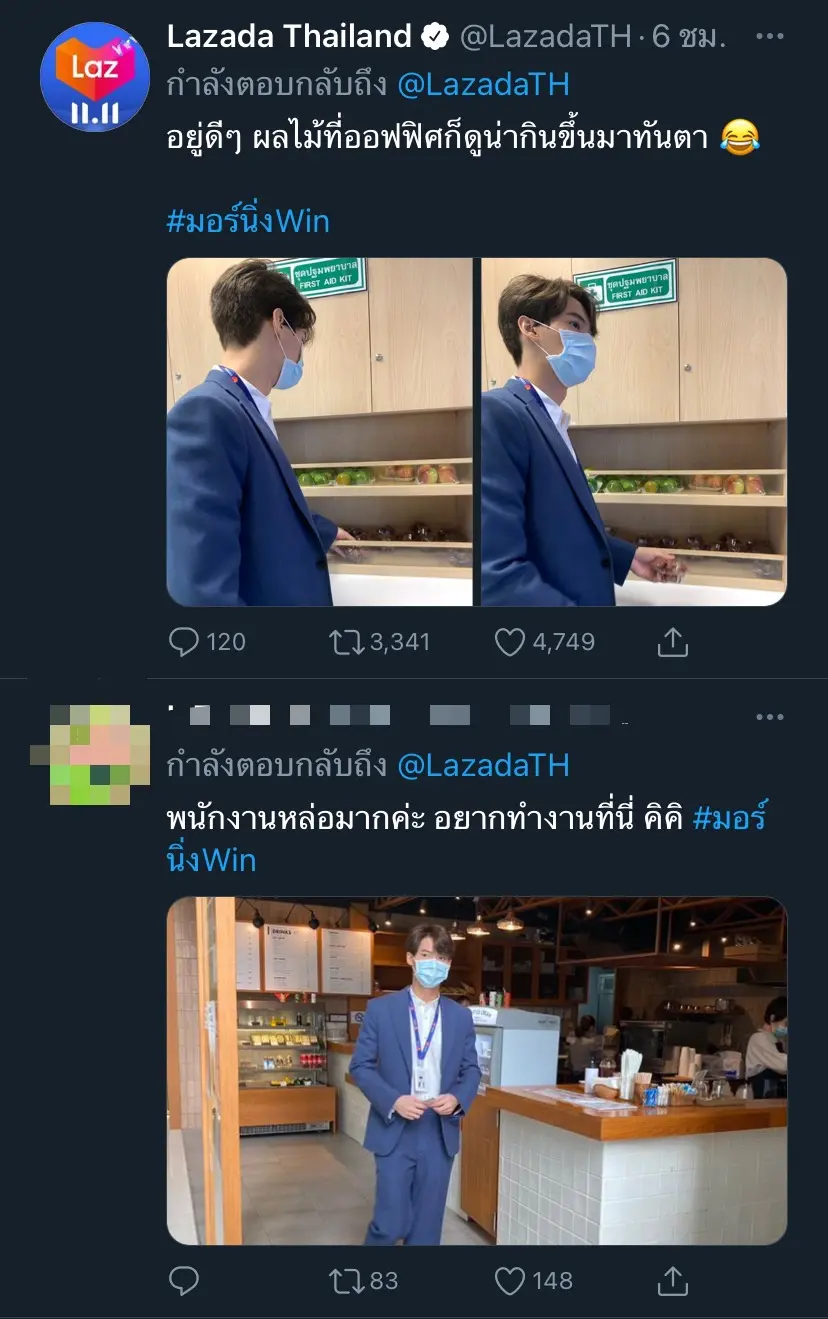This screenshot has height=1319, width=828.
Task: Share the Lazada Thailand tweet
Action: pyautogui.click(x=673, y=641)
